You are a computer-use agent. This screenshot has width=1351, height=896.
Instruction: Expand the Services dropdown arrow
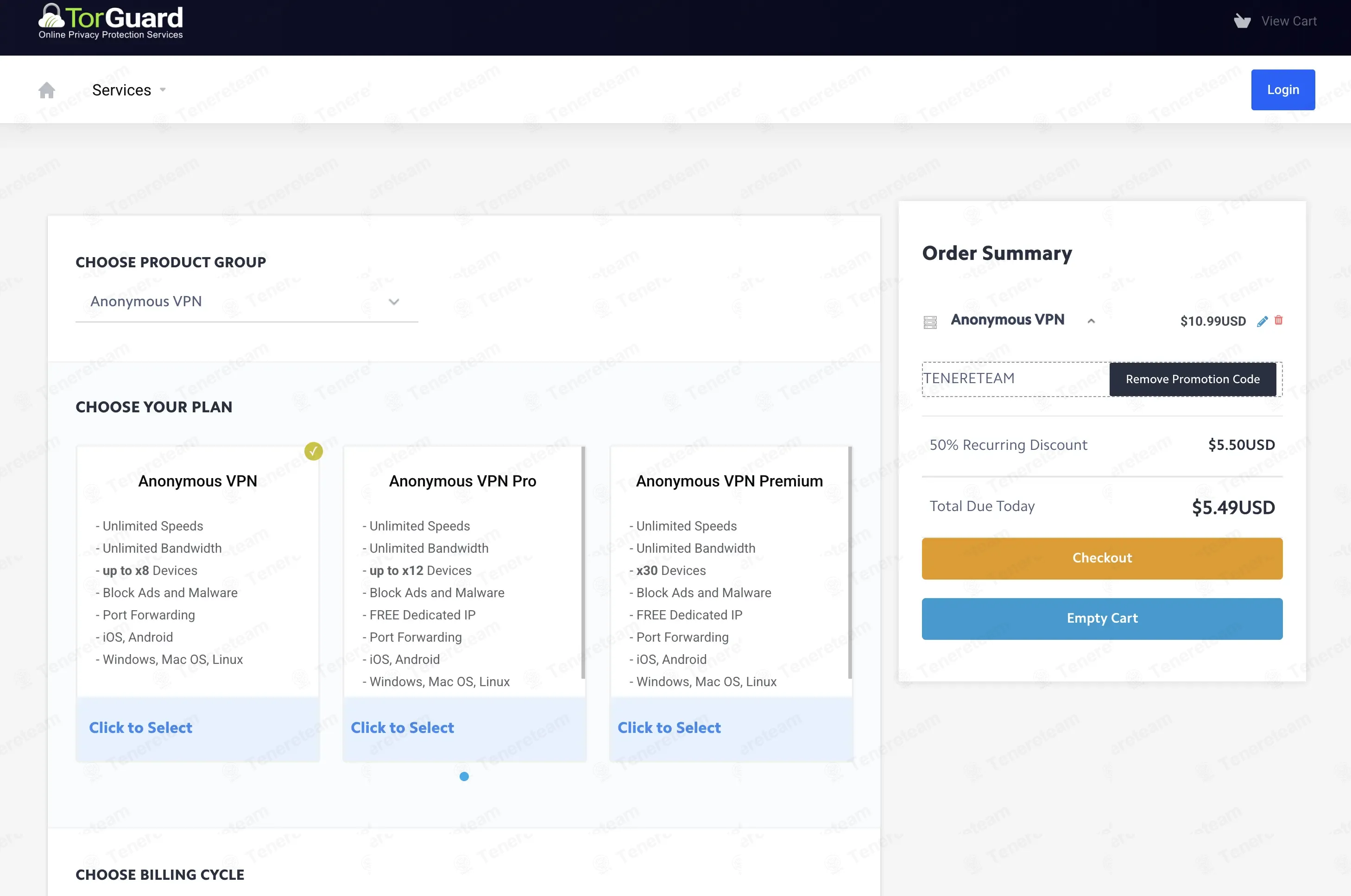pos(163,90)
